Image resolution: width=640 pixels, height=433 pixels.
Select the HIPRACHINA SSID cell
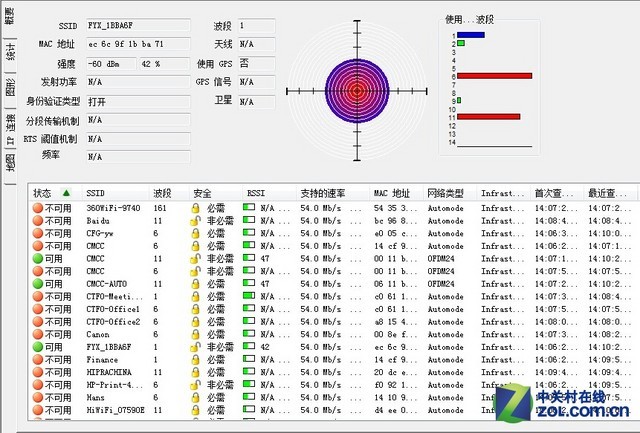[x=109, y=372]
